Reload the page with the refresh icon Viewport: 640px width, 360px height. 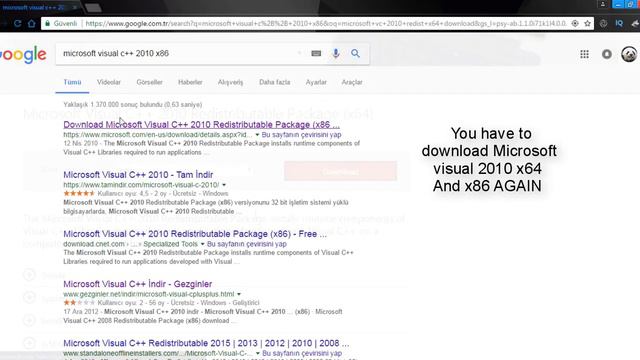[18, 23]
